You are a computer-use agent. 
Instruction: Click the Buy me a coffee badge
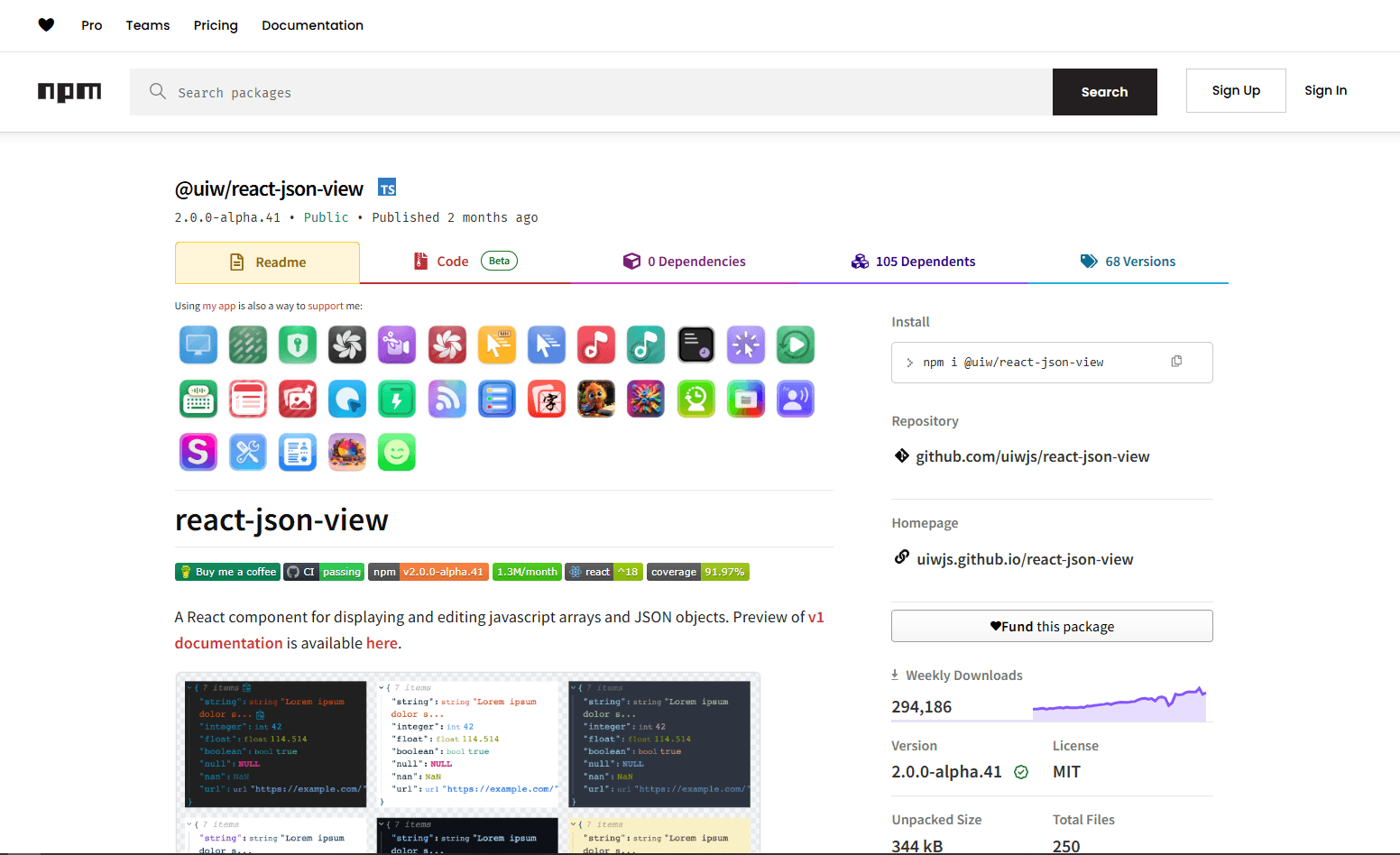click(227, 571)
